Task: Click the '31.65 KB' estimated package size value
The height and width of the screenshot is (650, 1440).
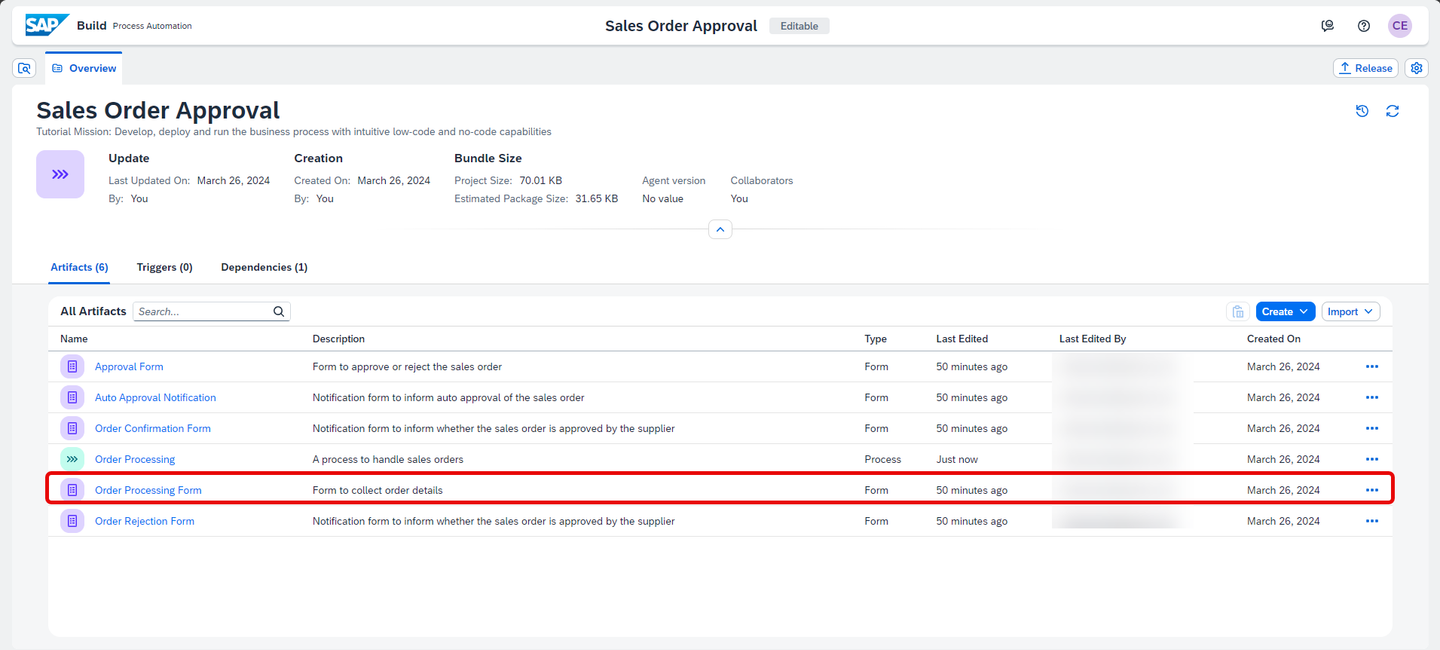Action: coord(597,199)
